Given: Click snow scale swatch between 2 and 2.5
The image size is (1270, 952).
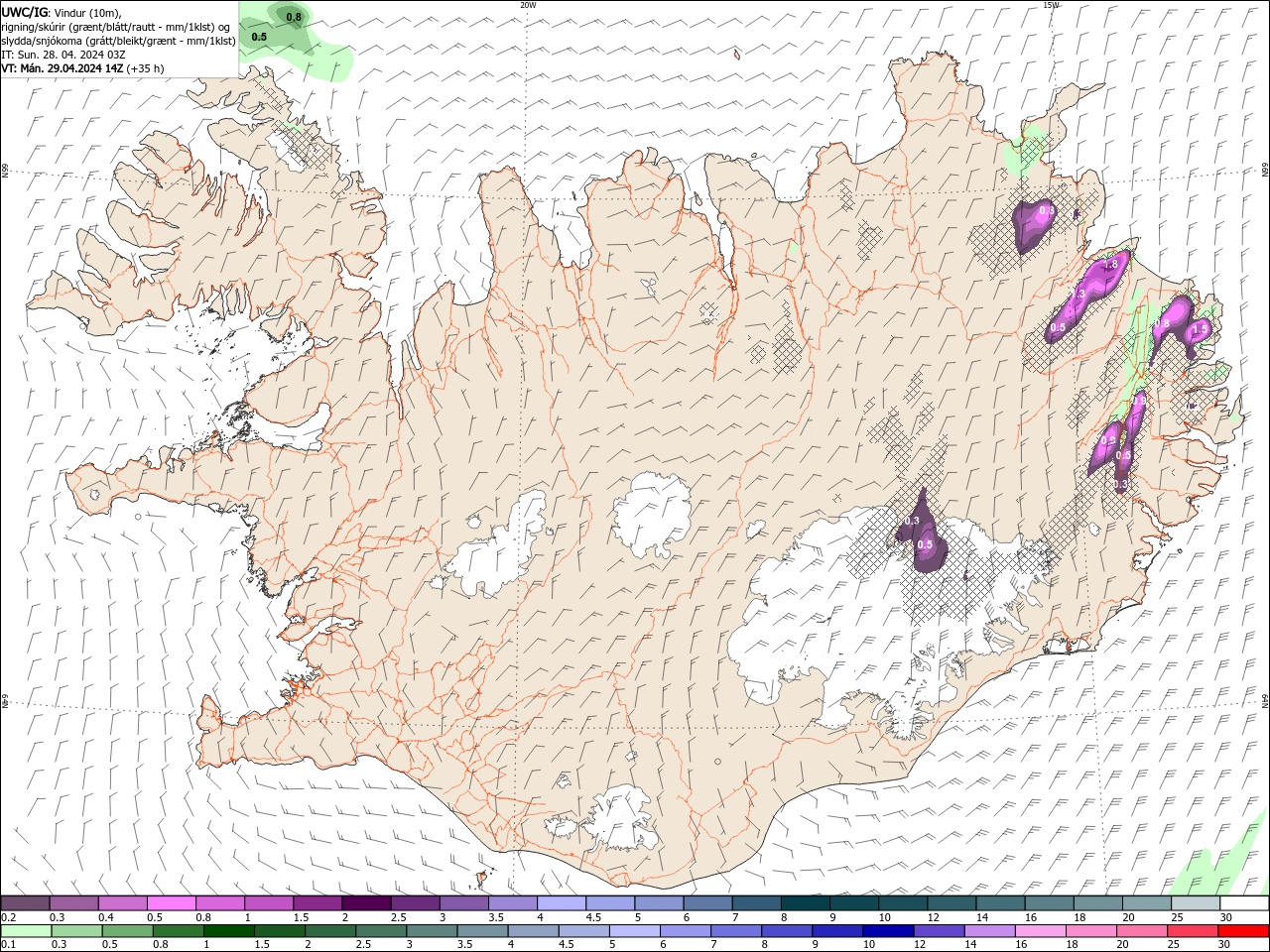Looking at the screenshot, I should [366, 903].
